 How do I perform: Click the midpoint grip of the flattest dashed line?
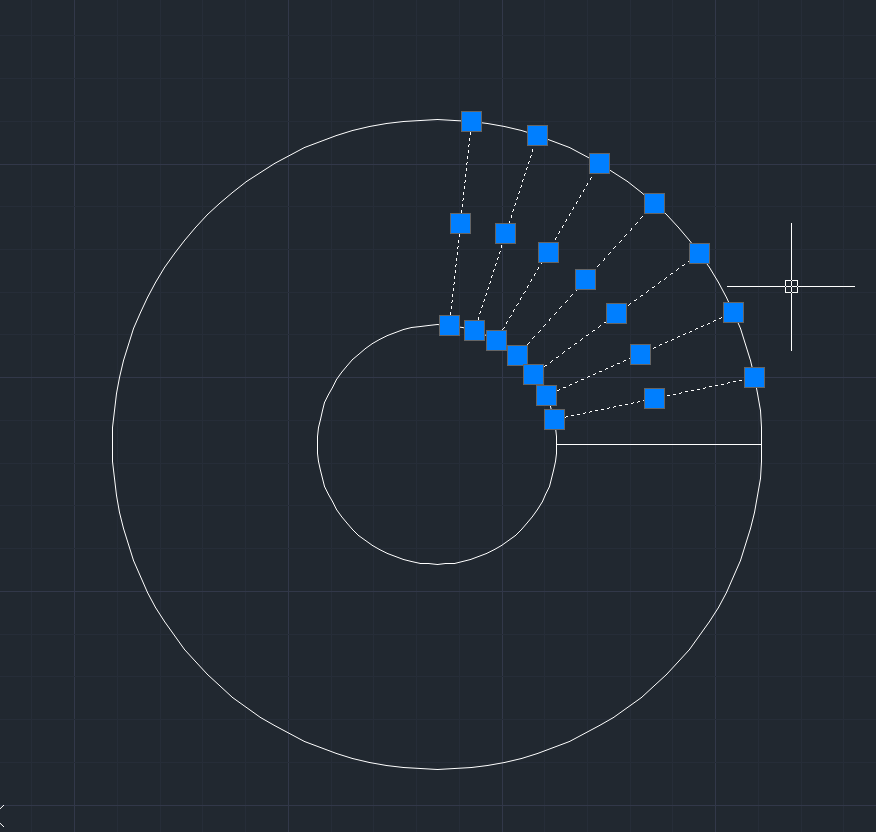[x=654, y=398]
